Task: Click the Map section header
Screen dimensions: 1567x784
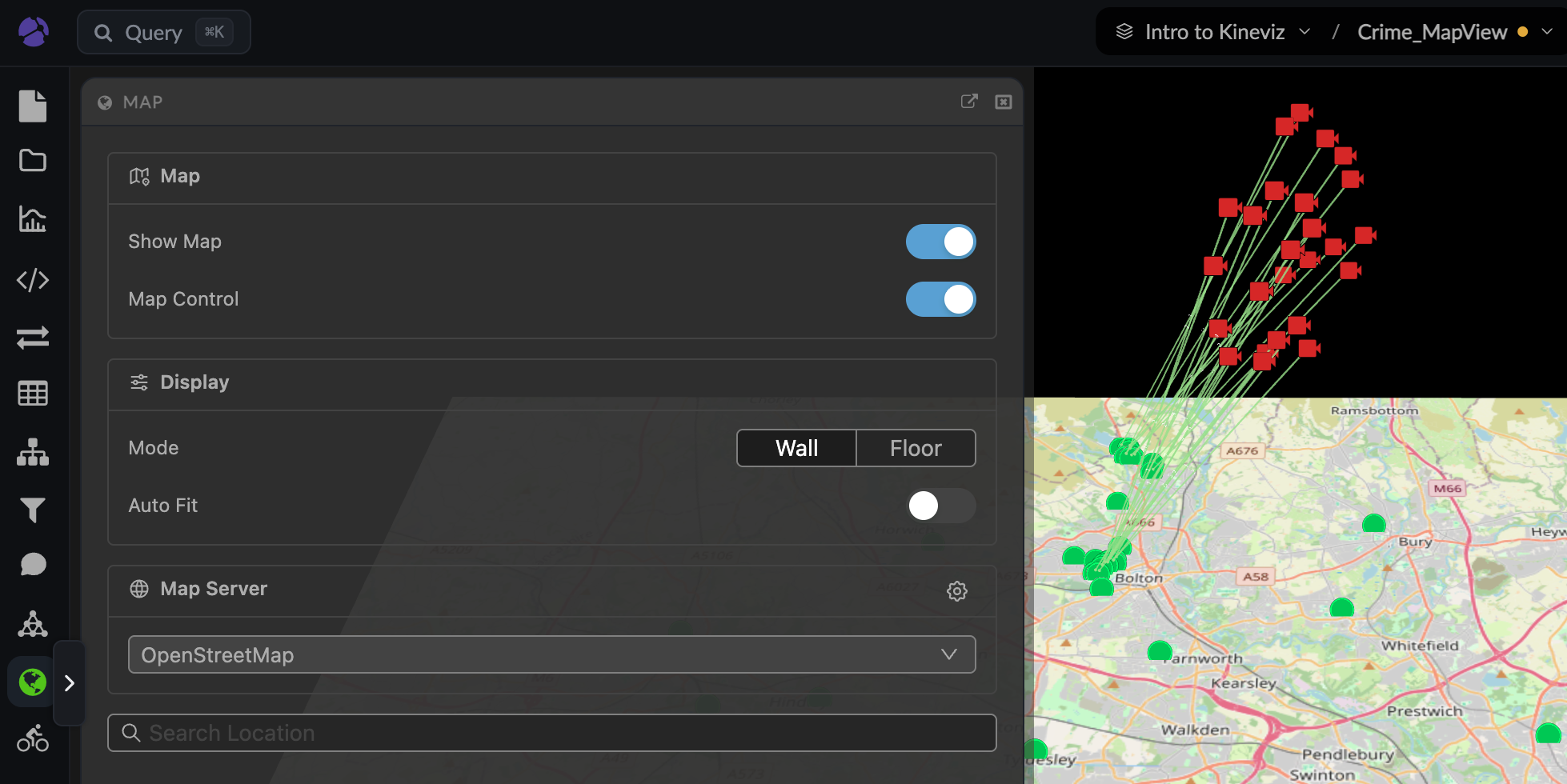Action: 552,178
